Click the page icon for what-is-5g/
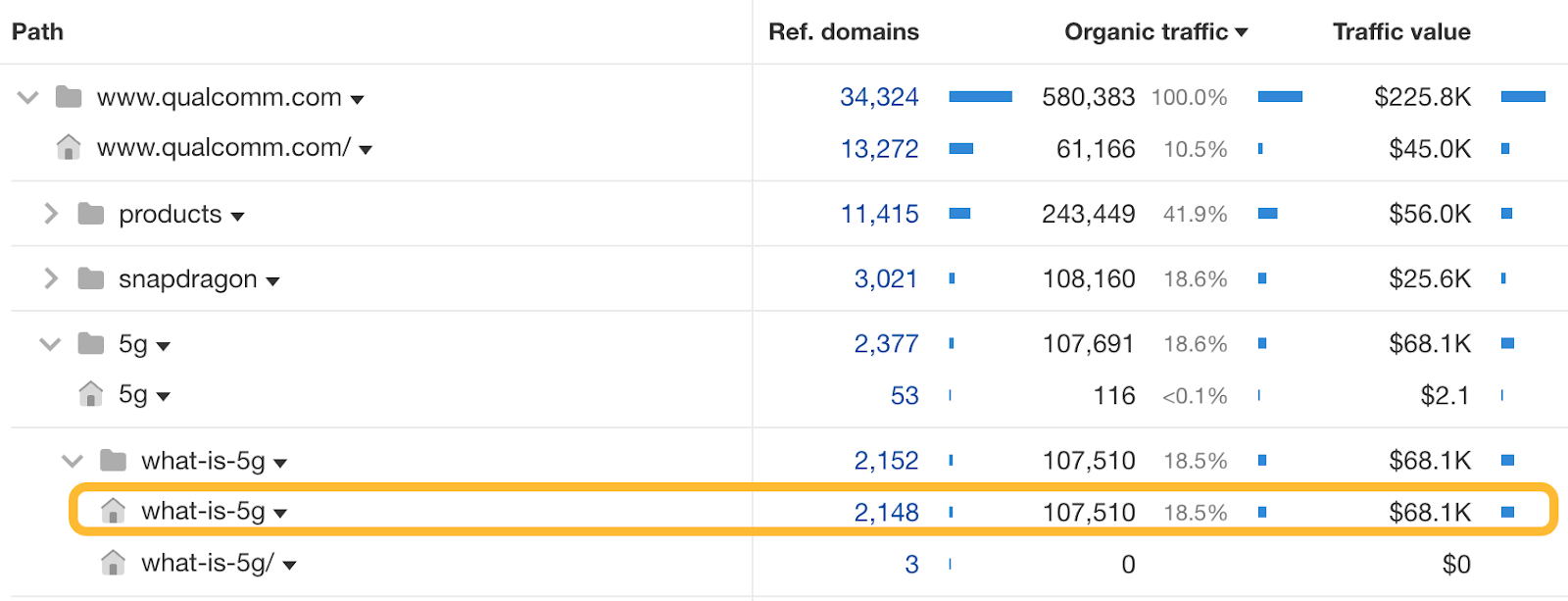 coord(114,563)
